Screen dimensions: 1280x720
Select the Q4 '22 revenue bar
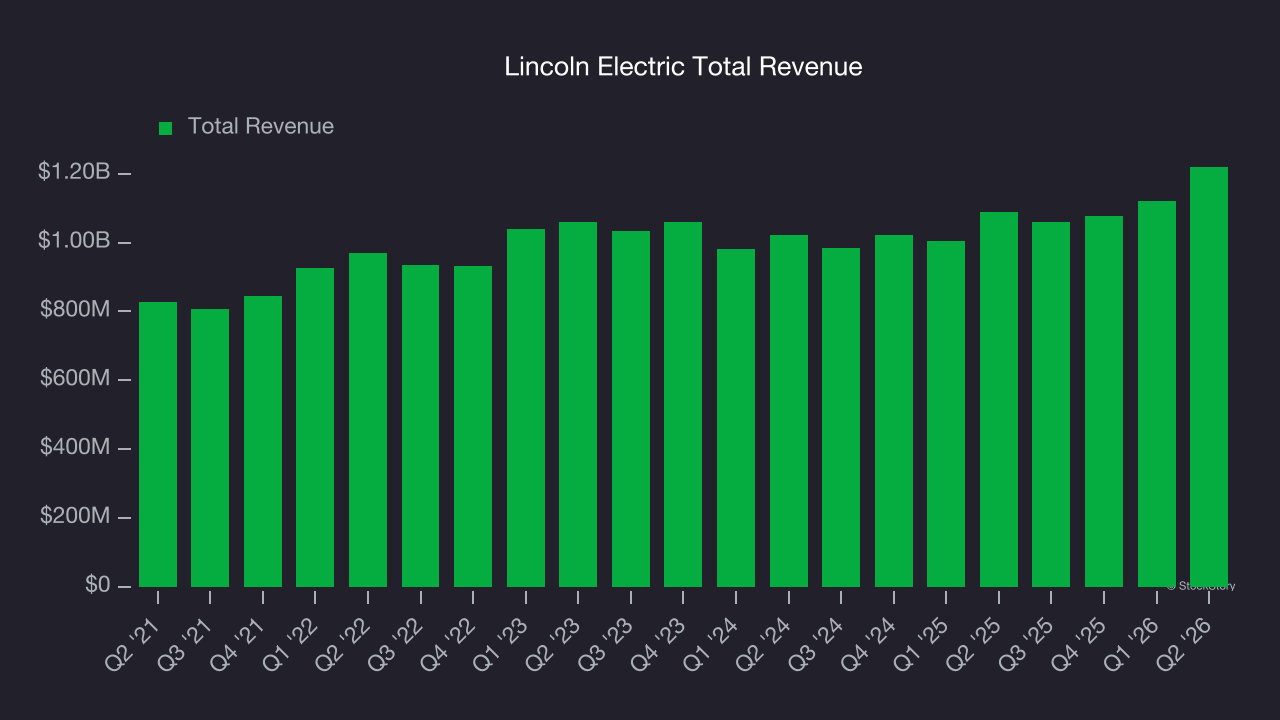[473, 426]
